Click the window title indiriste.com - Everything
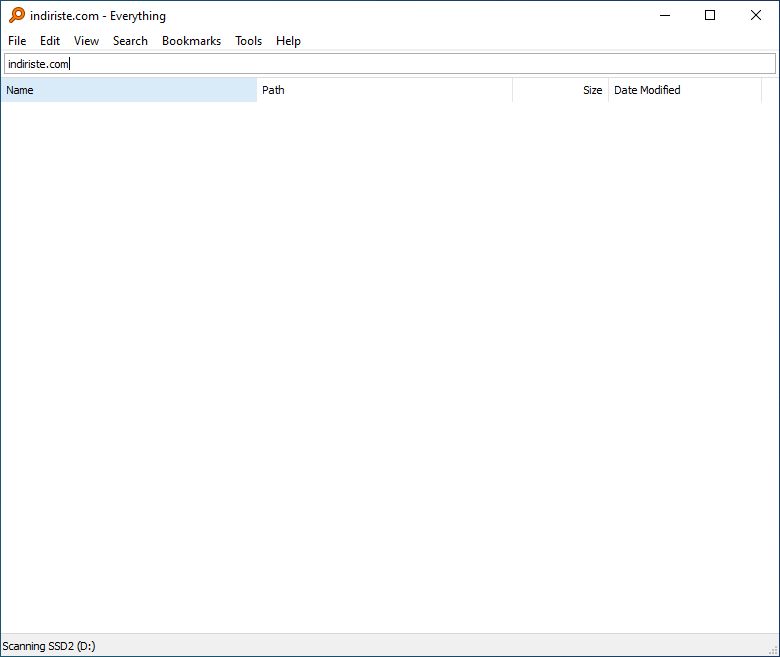Viewport: 780px width, 657px height. click(x=98, y=16)
